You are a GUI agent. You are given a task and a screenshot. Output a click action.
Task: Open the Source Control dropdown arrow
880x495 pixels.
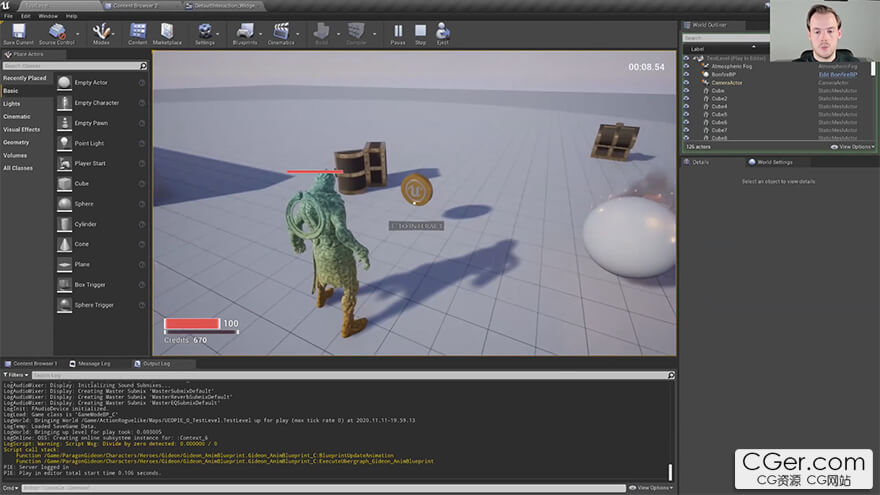77,34
